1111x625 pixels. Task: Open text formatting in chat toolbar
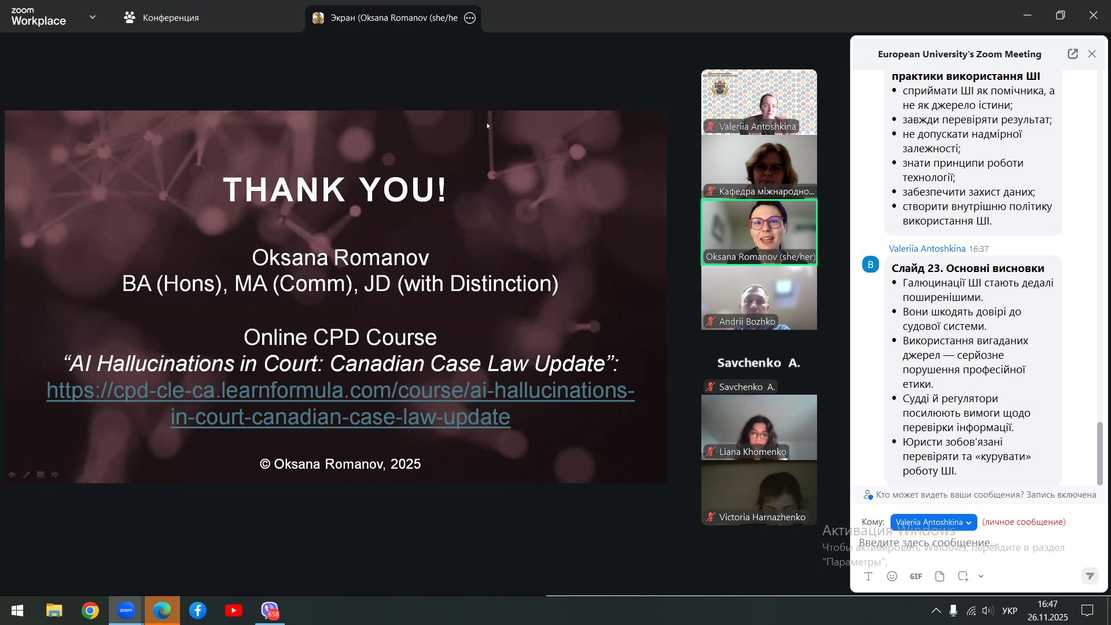click(x=868, y=576)
